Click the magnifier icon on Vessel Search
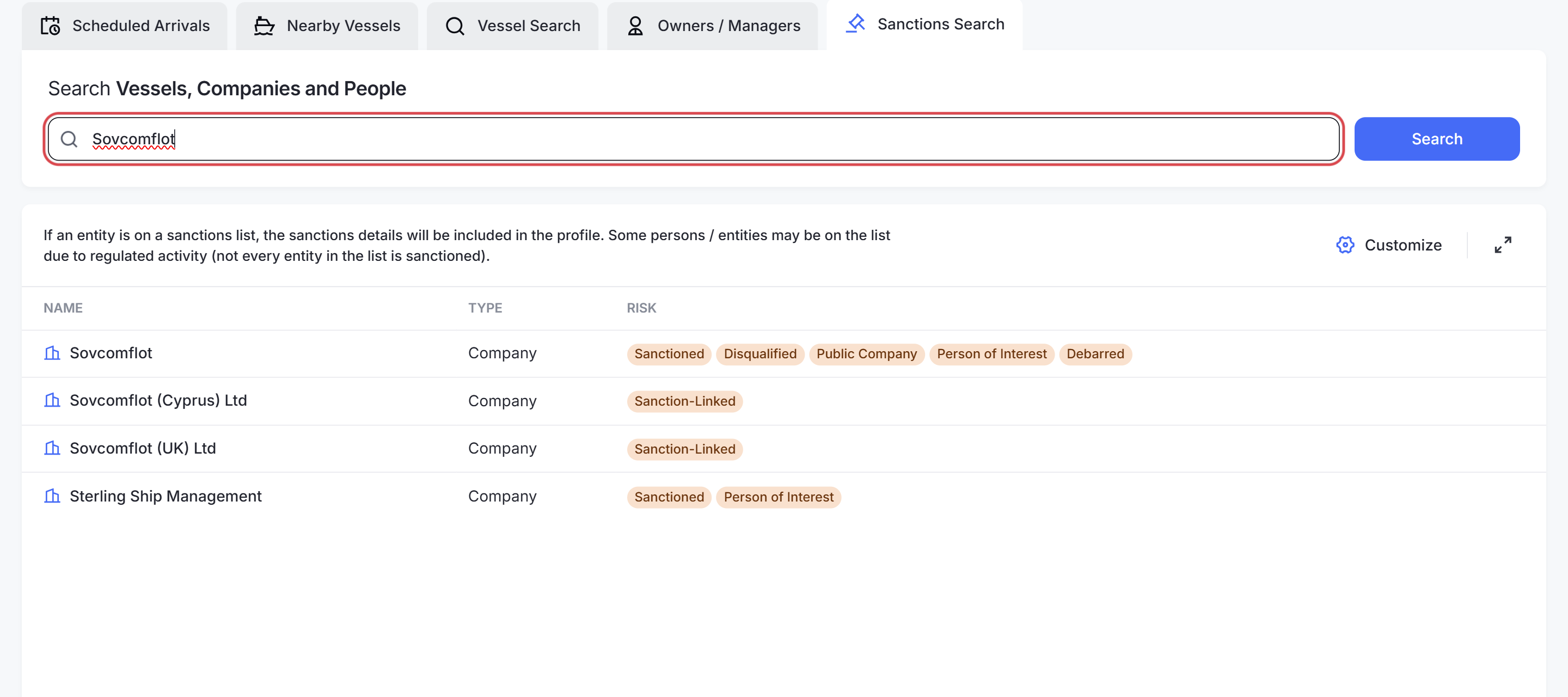Image resolution: width=1568 pixels, height=697 pixels. coord(455,26)
